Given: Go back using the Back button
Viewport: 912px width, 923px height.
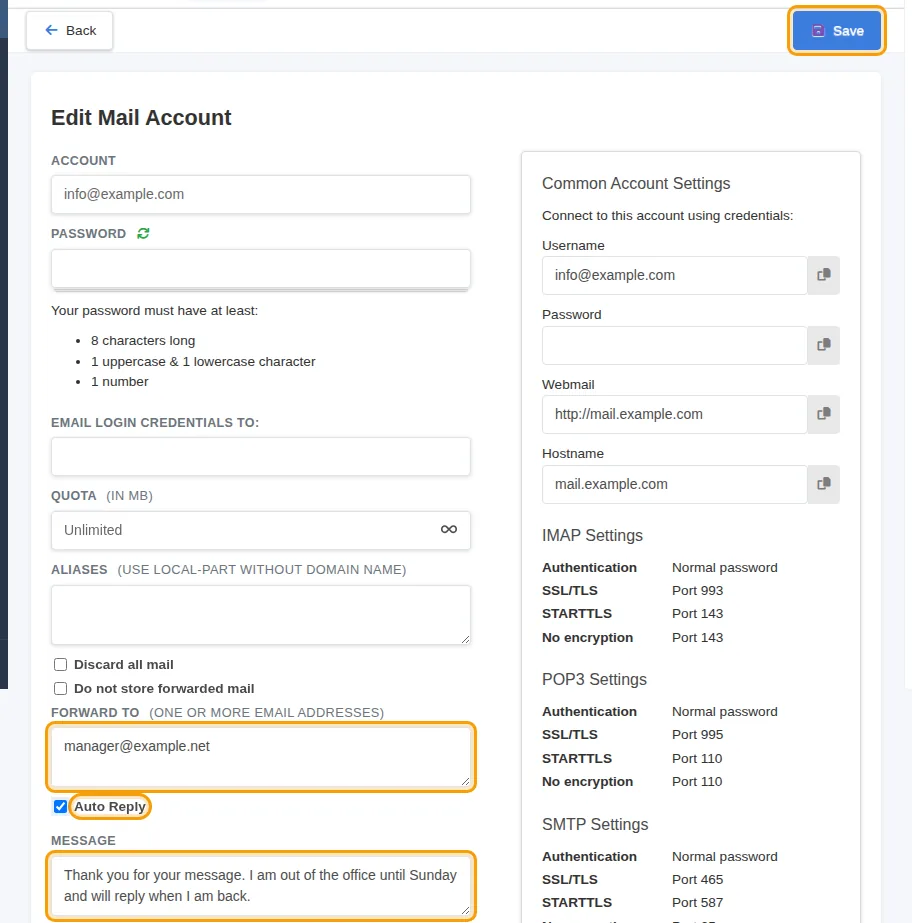Looking at the screenshot, I should [x=69, y=31].
